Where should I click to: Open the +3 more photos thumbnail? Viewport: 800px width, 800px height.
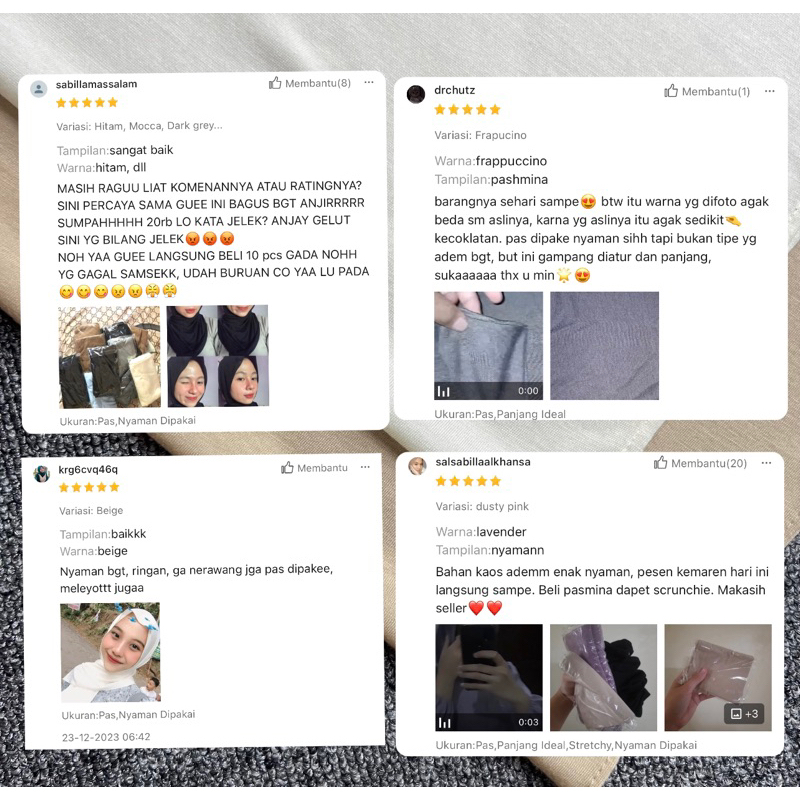[718, 677]
